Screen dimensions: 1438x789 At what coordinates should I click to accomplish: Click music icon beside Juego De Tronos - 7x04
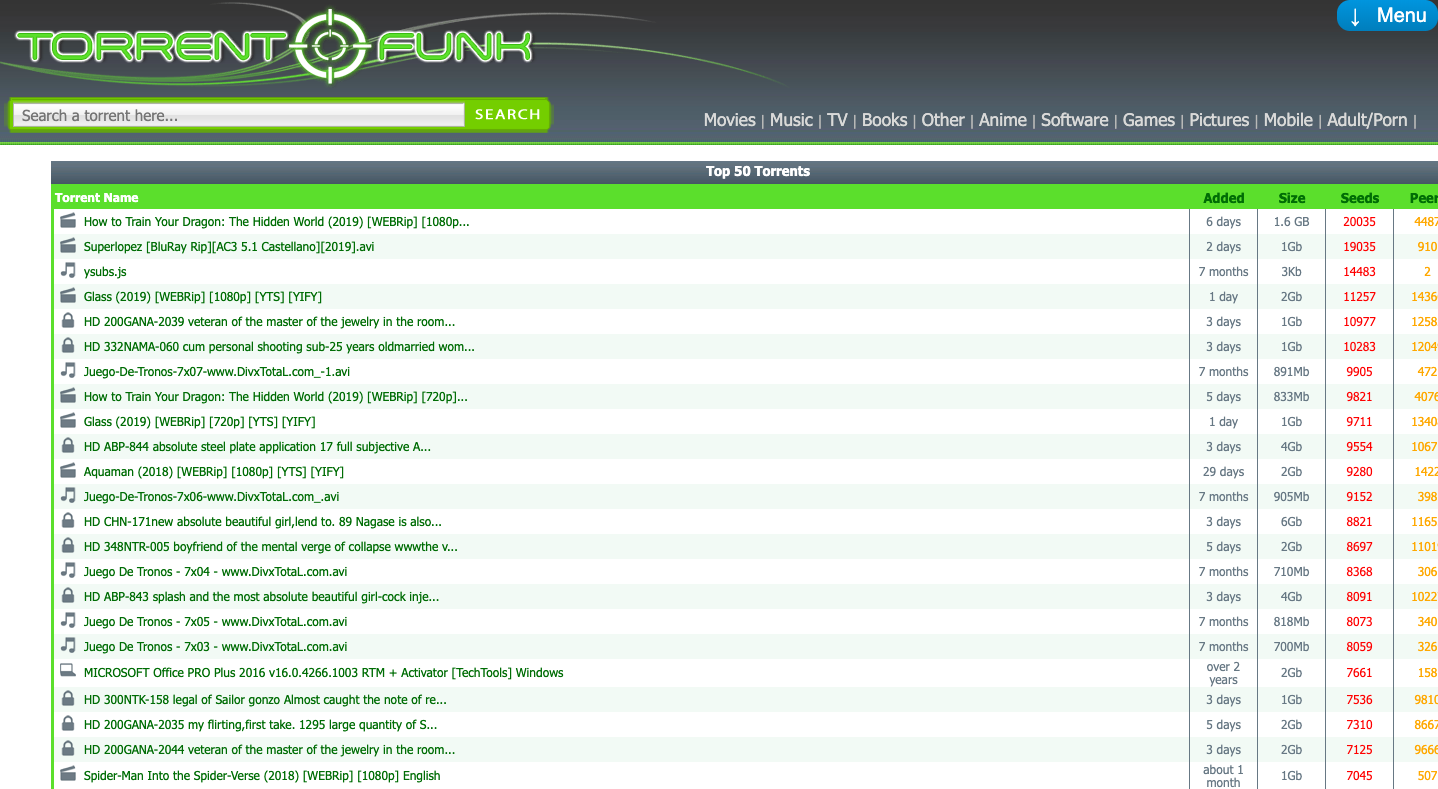[68, 571]
